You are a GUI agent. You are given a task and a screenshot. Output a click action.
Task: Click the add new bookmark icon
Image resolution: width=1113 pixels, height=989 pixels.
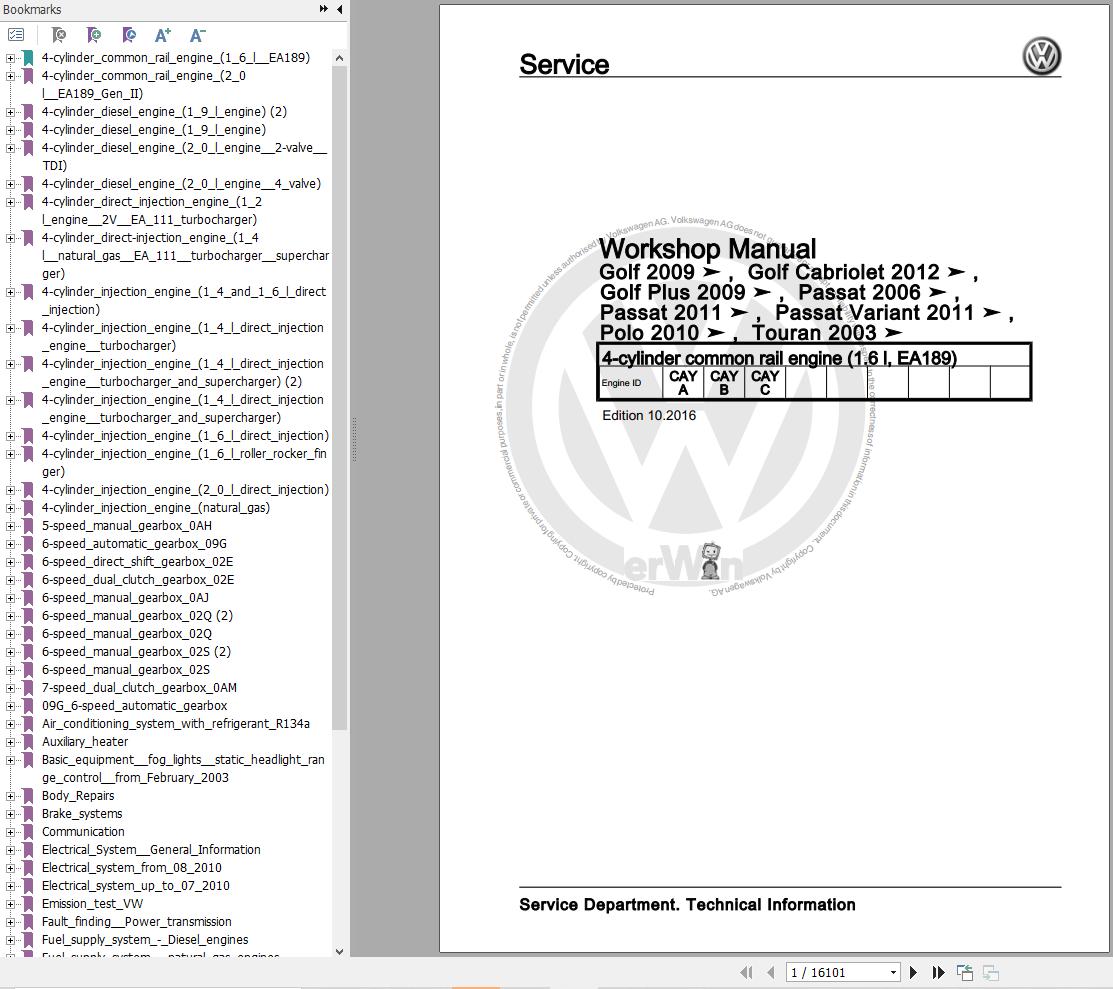(94, 35)
